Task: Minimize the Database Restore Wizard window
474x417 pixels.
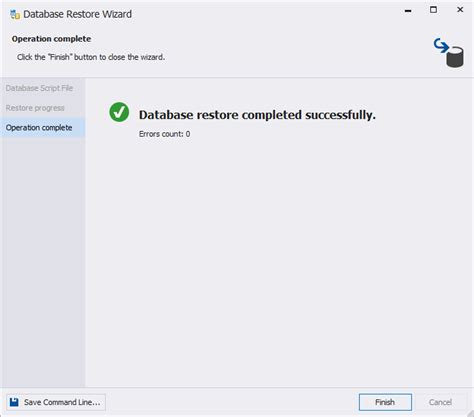Action: coord(408,11)
